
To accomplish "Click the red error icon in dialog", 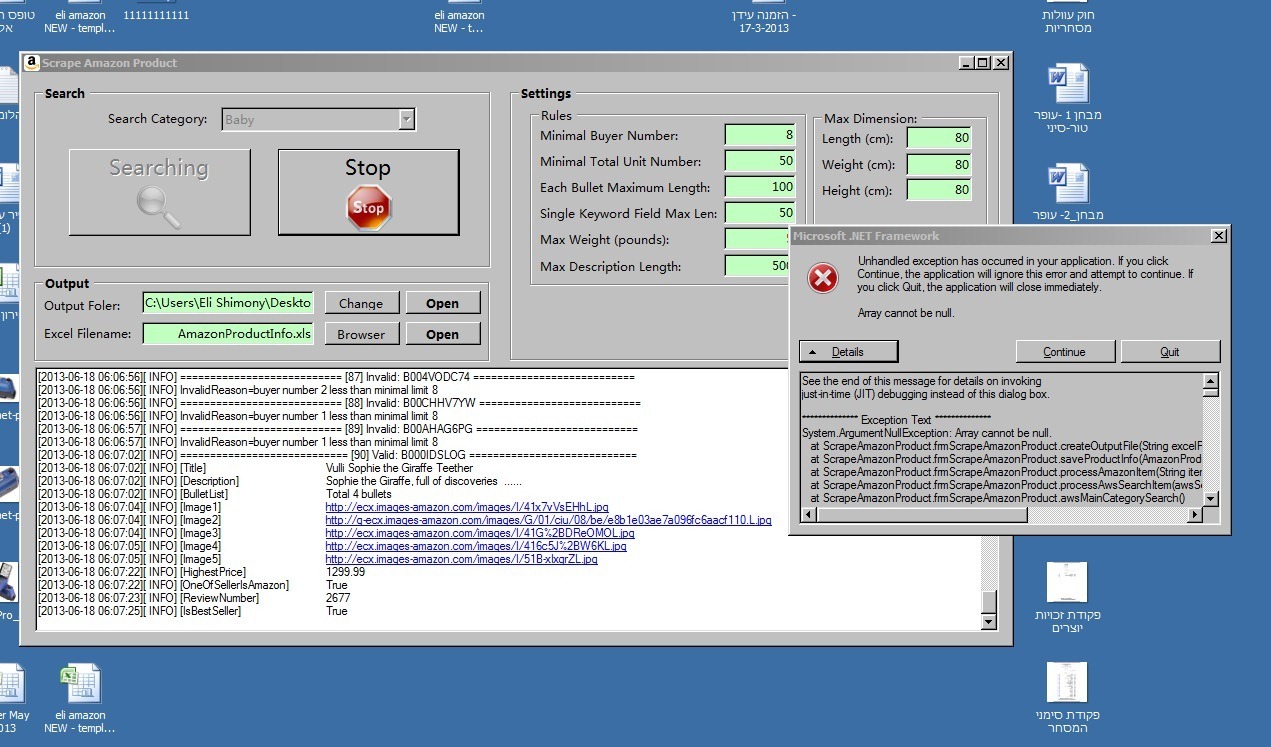I will (823, 278).
